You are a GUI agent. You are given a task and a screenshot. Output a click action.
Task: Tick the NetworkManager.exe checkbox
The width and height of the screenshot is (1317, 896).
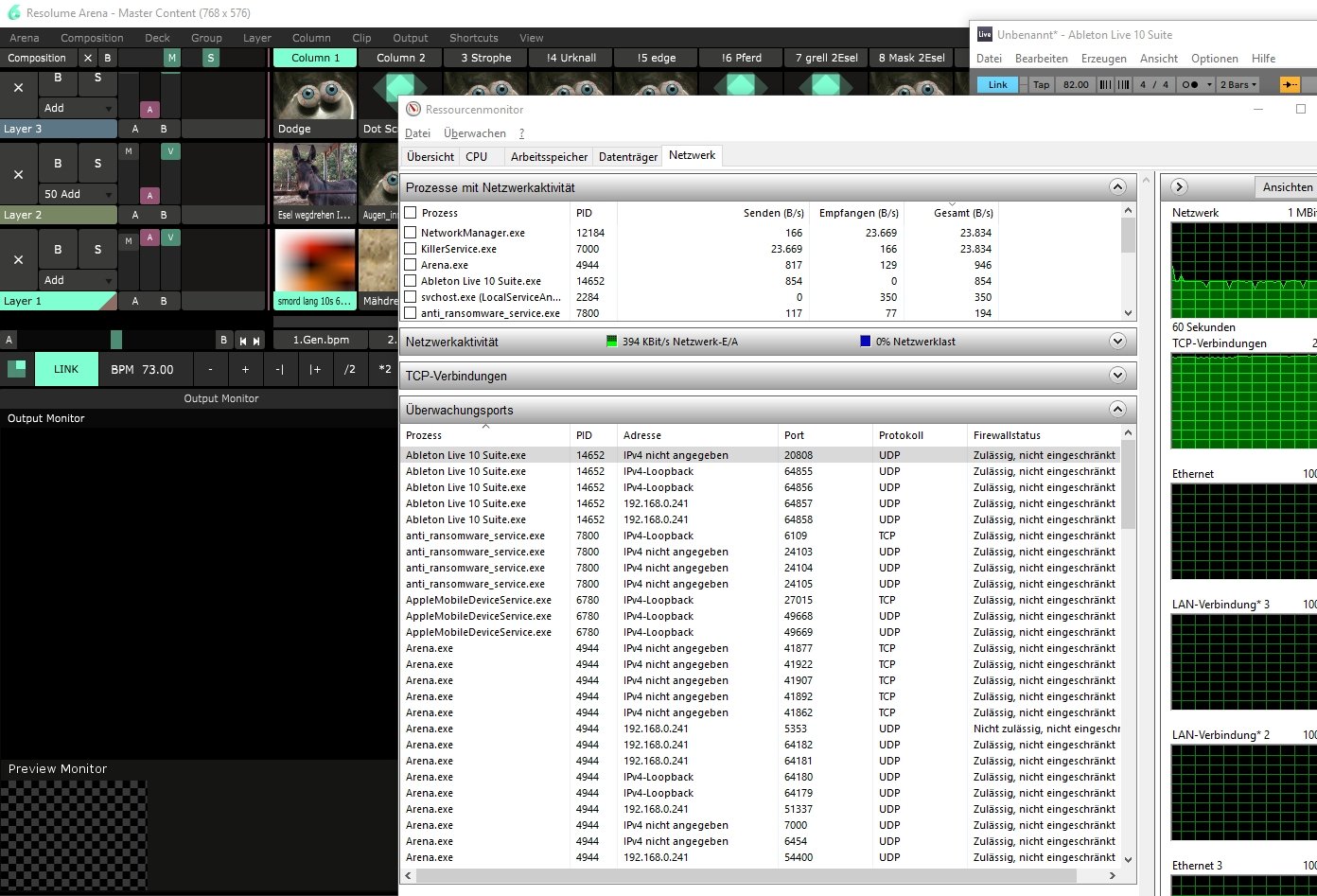pos(411,233)
